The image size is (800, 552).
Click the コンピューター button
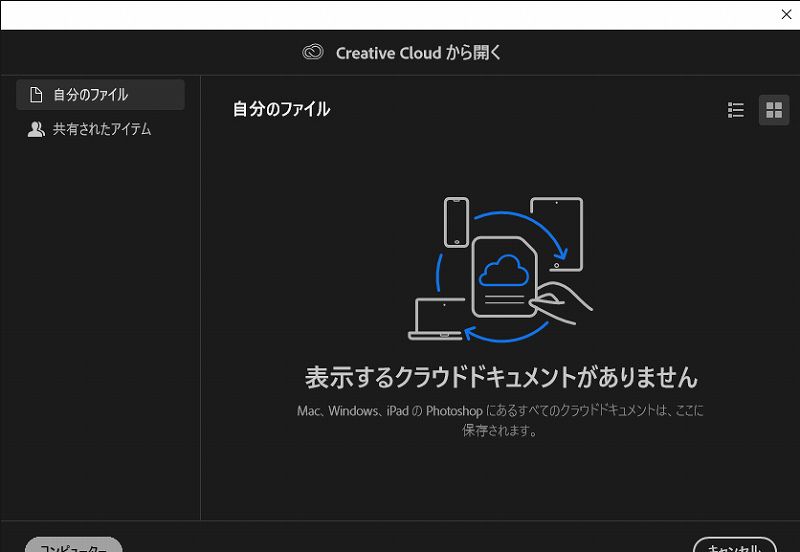click(74, 545)
